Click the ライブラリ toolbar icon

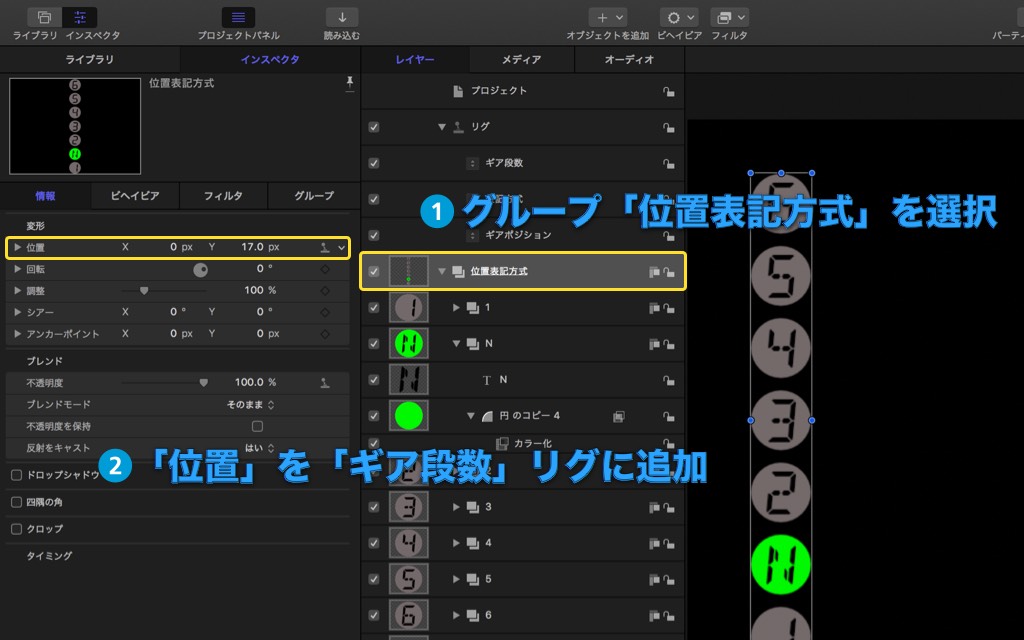[x=44, y=18]
